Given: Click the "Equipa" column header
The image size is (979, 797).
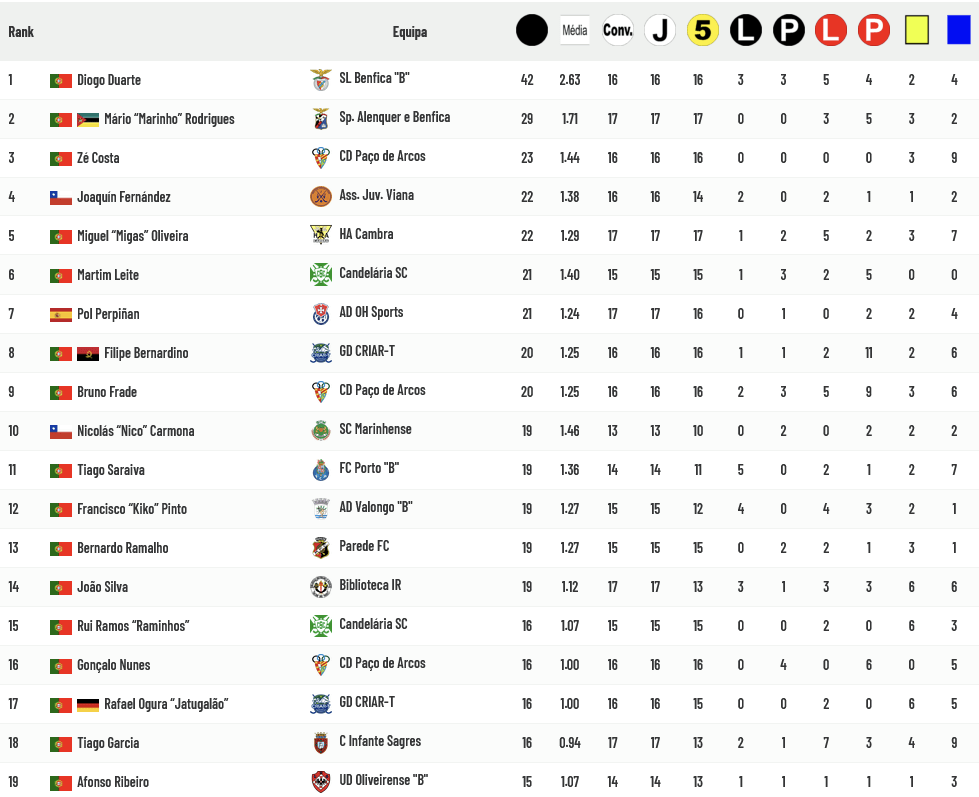Looking at the screenshot, I should (x=410, y=32).
